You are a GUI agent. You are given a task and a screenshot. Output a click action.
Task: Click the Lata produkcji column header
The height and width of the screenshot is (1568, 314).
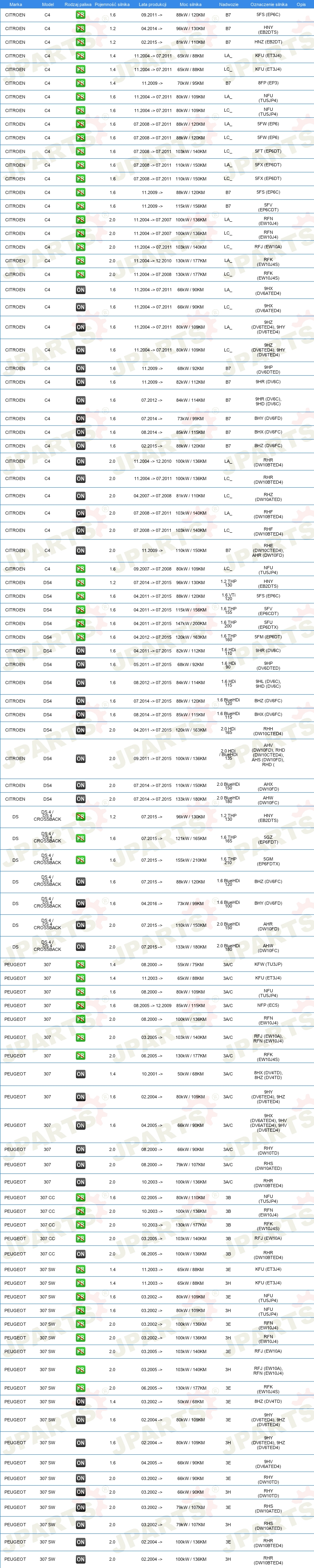[152, 4]
